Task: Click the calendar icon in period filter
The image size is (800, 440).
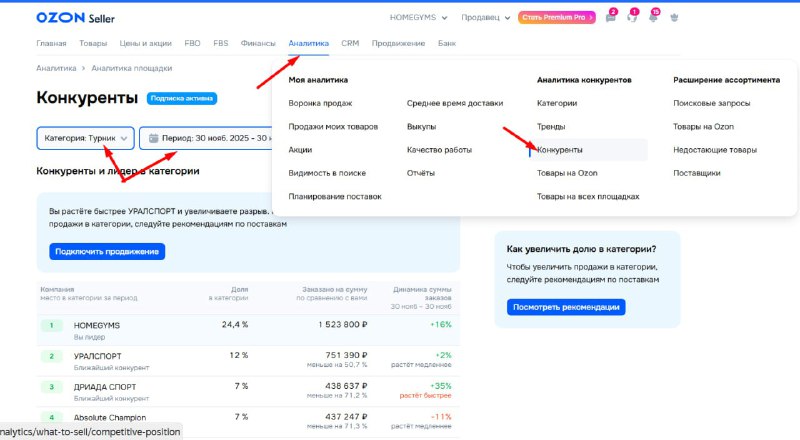Action: pyautogui.click(x=154, y=138)
